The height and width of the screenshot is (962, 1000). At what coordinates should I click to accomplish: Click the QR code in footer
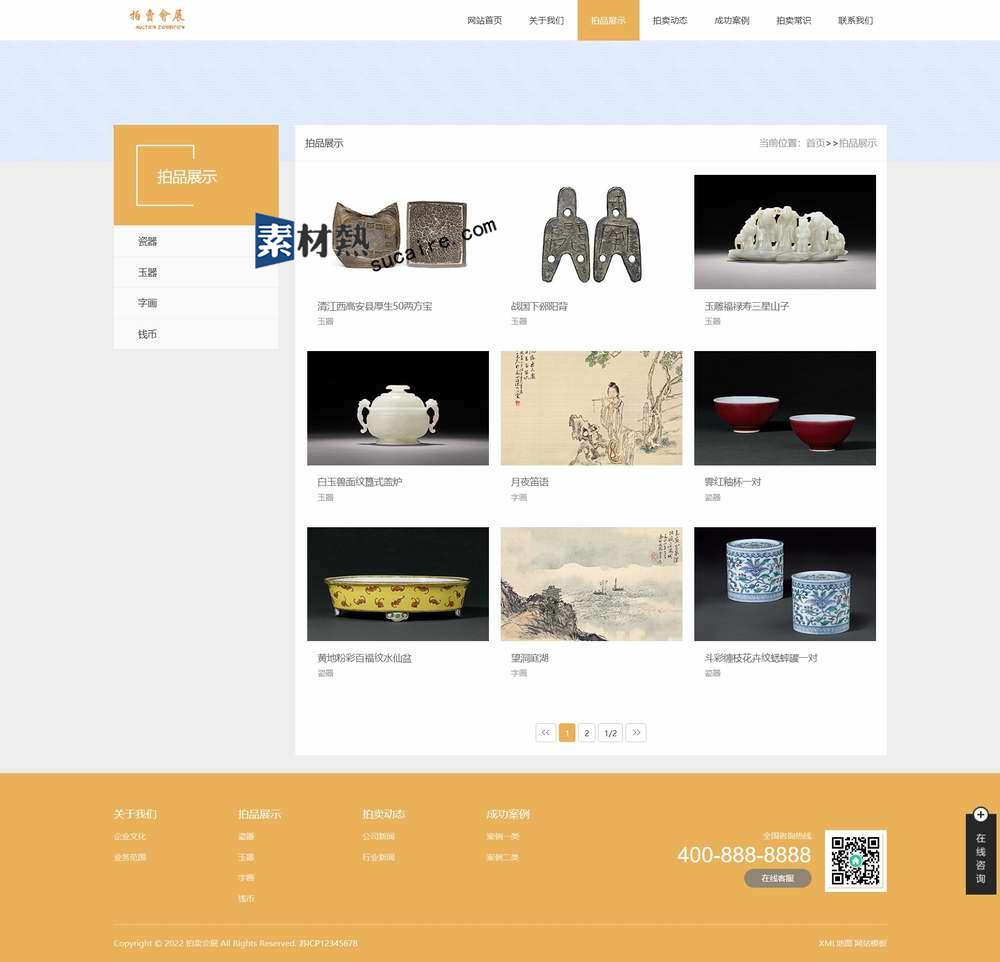[855, 860]
